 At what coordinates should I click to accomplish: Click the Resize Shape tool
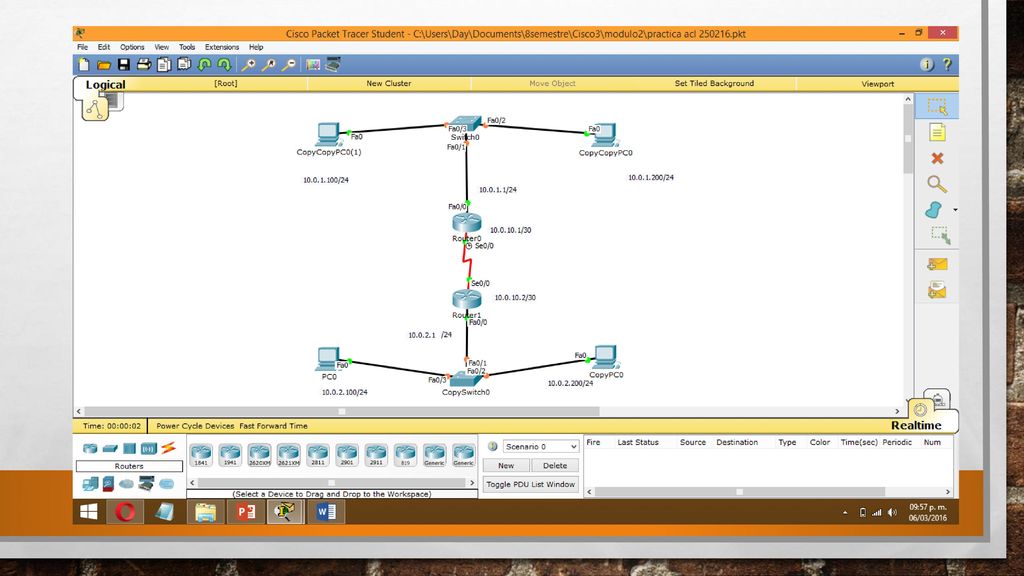coord(940,235)
